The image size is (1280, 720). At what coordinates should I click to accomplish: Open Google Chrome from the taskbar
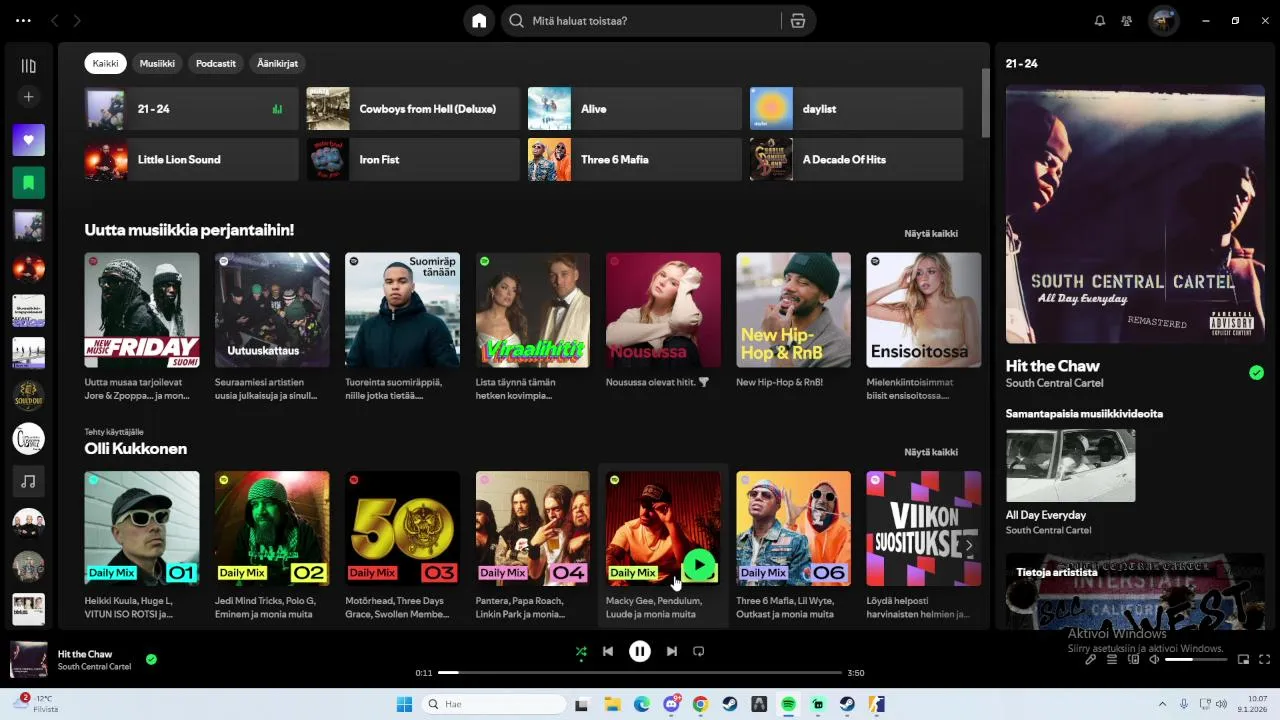tap(700, 704)
